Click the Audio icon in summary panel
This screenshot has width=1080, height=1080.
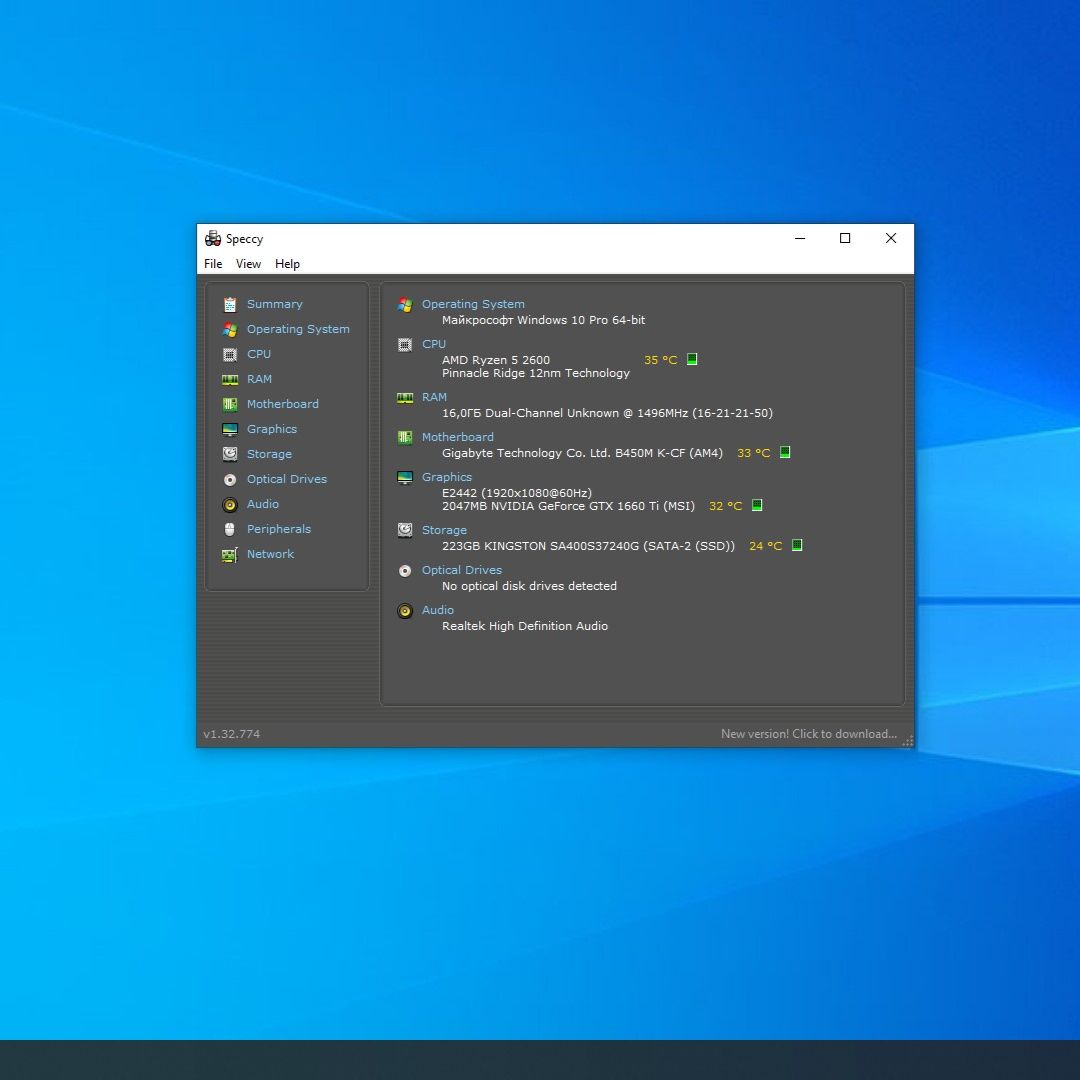click(405, 610)
